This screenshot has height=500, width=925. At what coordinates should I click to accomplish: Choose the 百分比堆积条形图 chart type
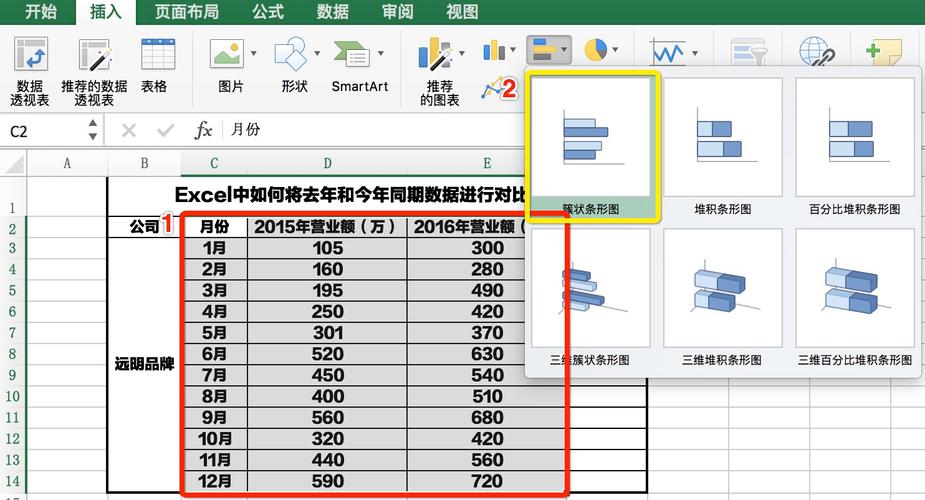(x=855, y=146)
